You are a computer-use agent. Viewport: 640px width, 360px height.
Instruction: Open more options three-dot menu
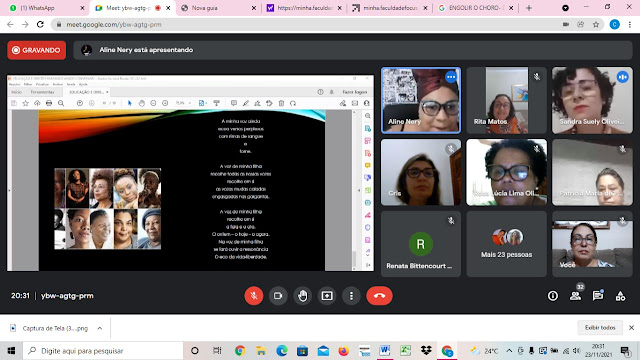tap(351, 296)
